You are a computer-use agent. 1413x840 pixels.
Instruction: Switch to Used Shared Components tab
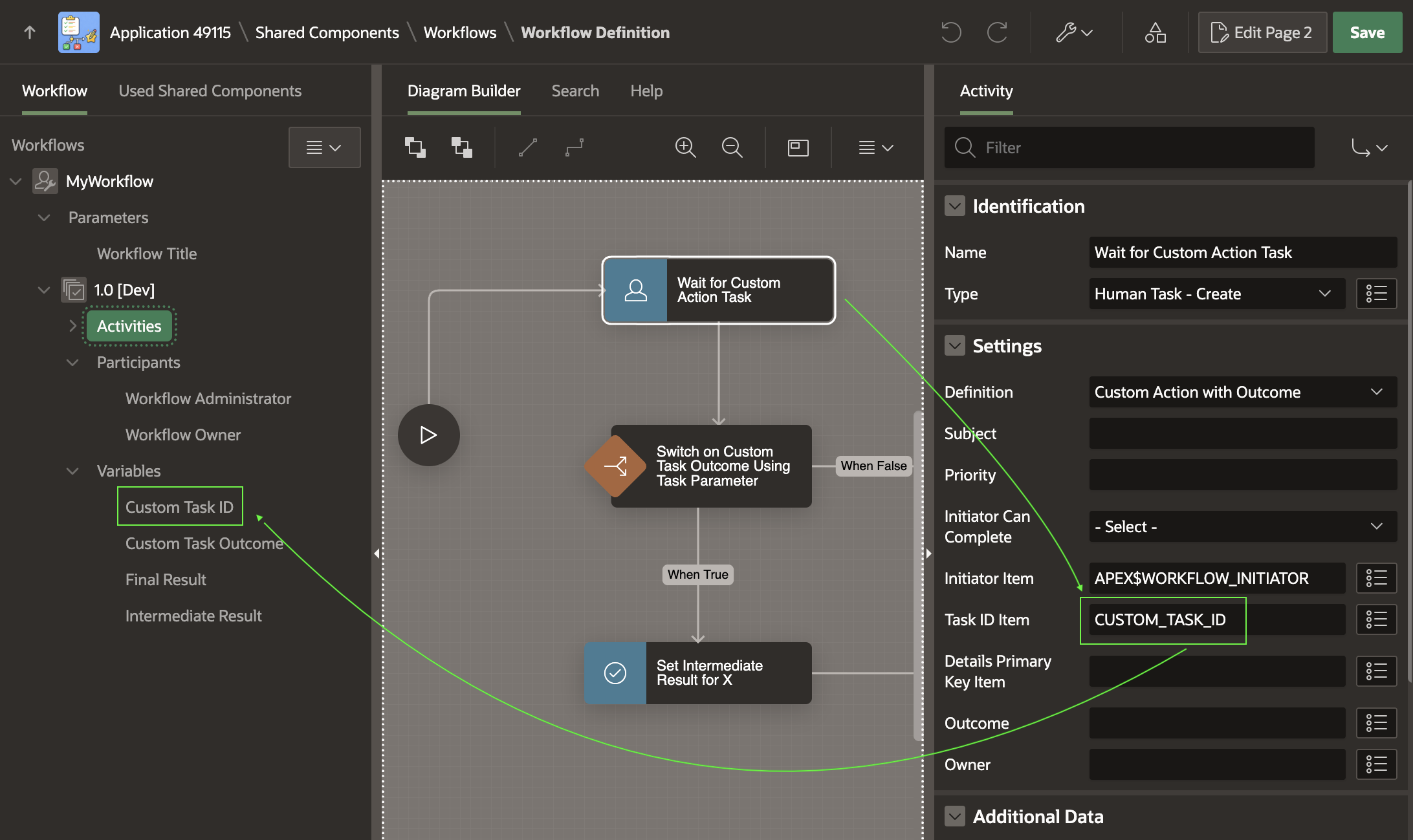(210, 91)
